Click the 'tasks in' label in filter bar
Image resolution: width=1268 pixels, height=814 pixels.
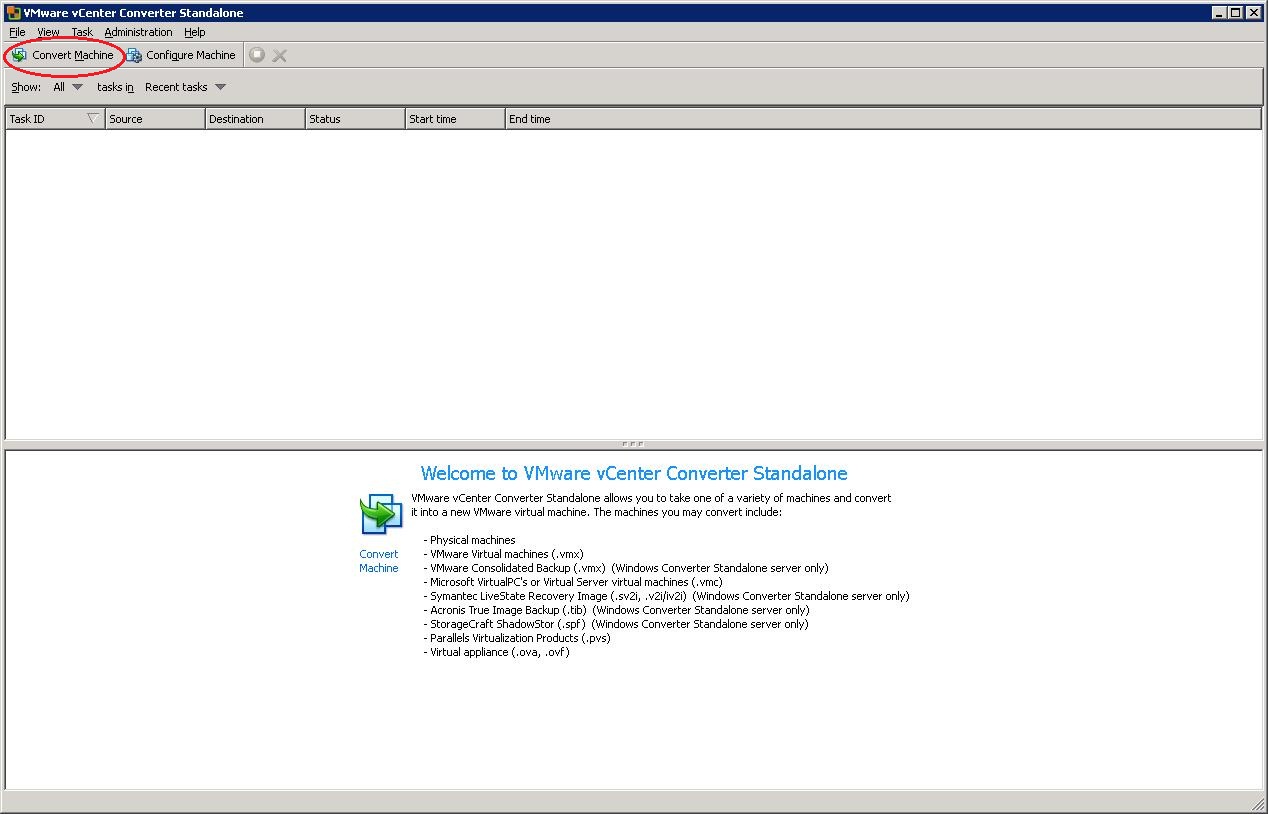115,87
